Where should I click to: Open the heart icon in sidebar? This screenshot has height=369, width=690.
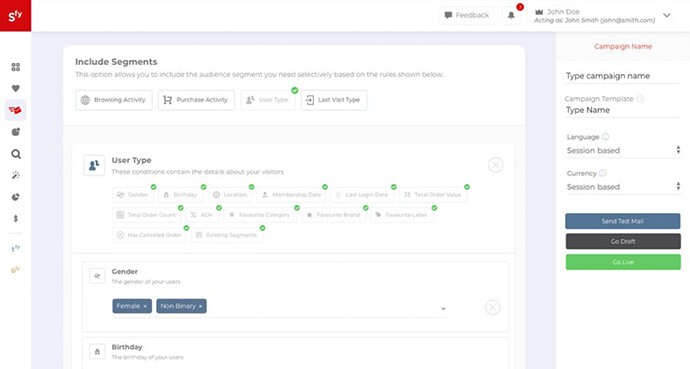(x=16, y=88)
